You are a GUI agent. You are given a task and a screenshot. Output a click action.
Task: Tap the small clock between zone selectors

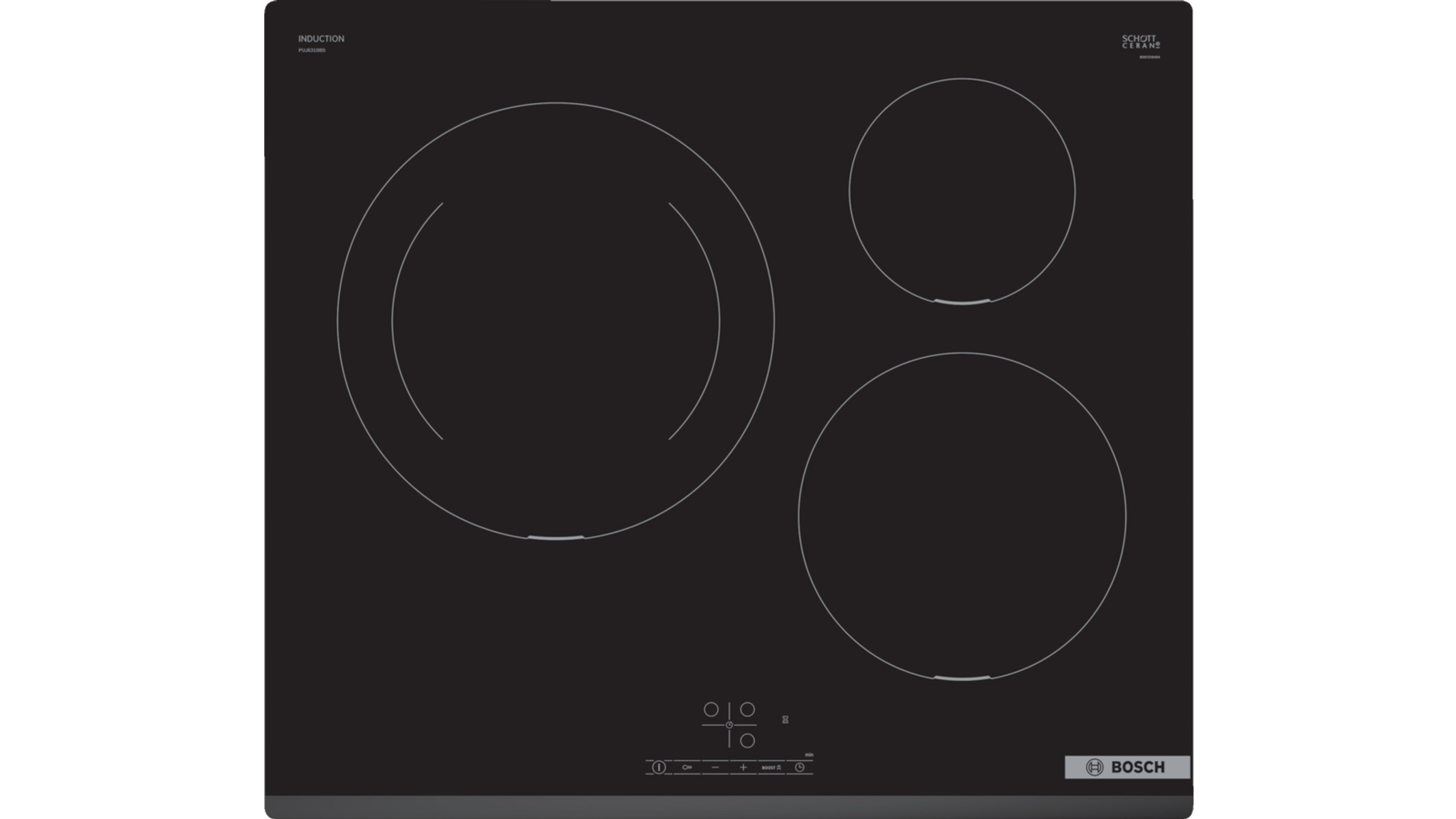click(729, 725)
